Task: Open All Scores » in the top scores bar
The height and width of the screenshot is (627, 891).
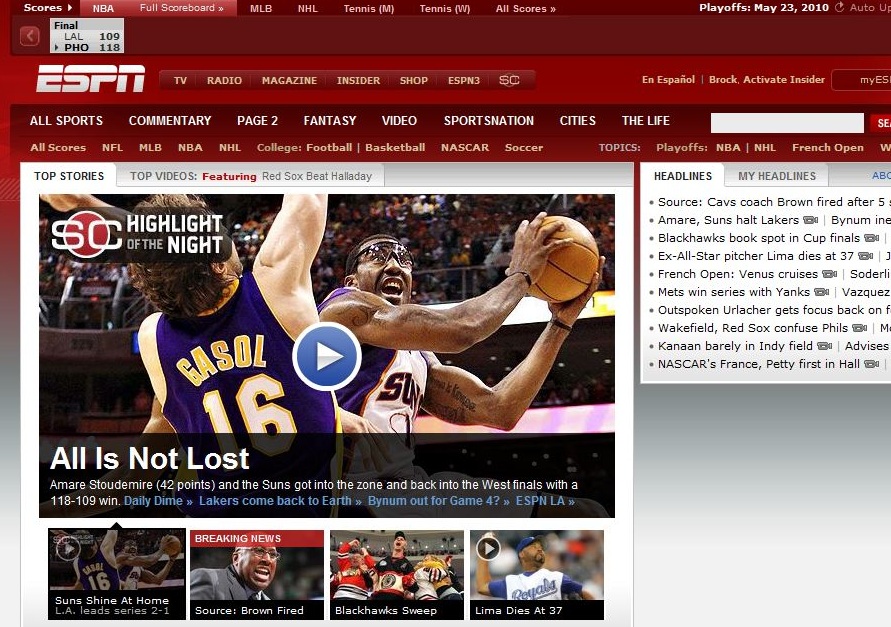Action: [x=526, y=9]
